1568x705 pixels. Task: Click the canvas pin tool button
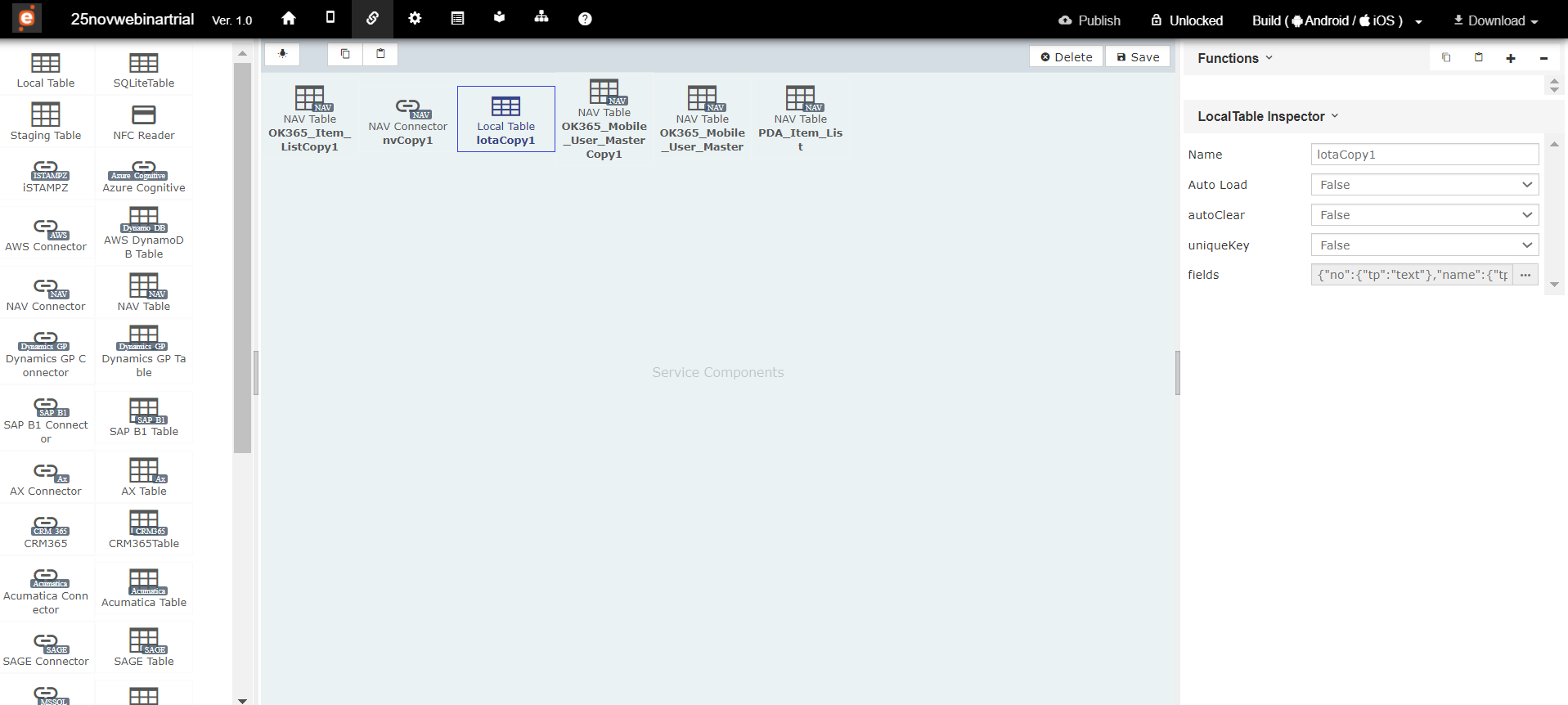click(282, 54)
